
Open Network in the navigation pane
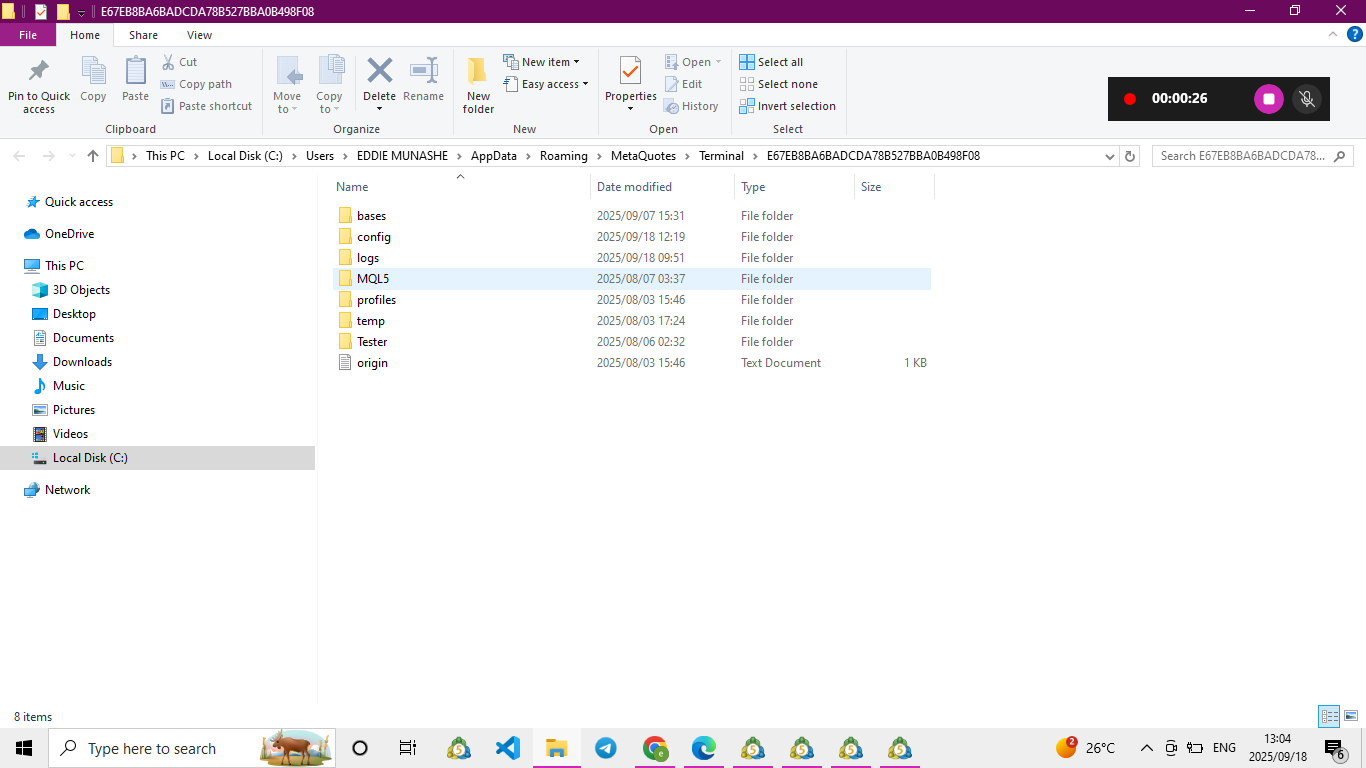coord(67,490)
